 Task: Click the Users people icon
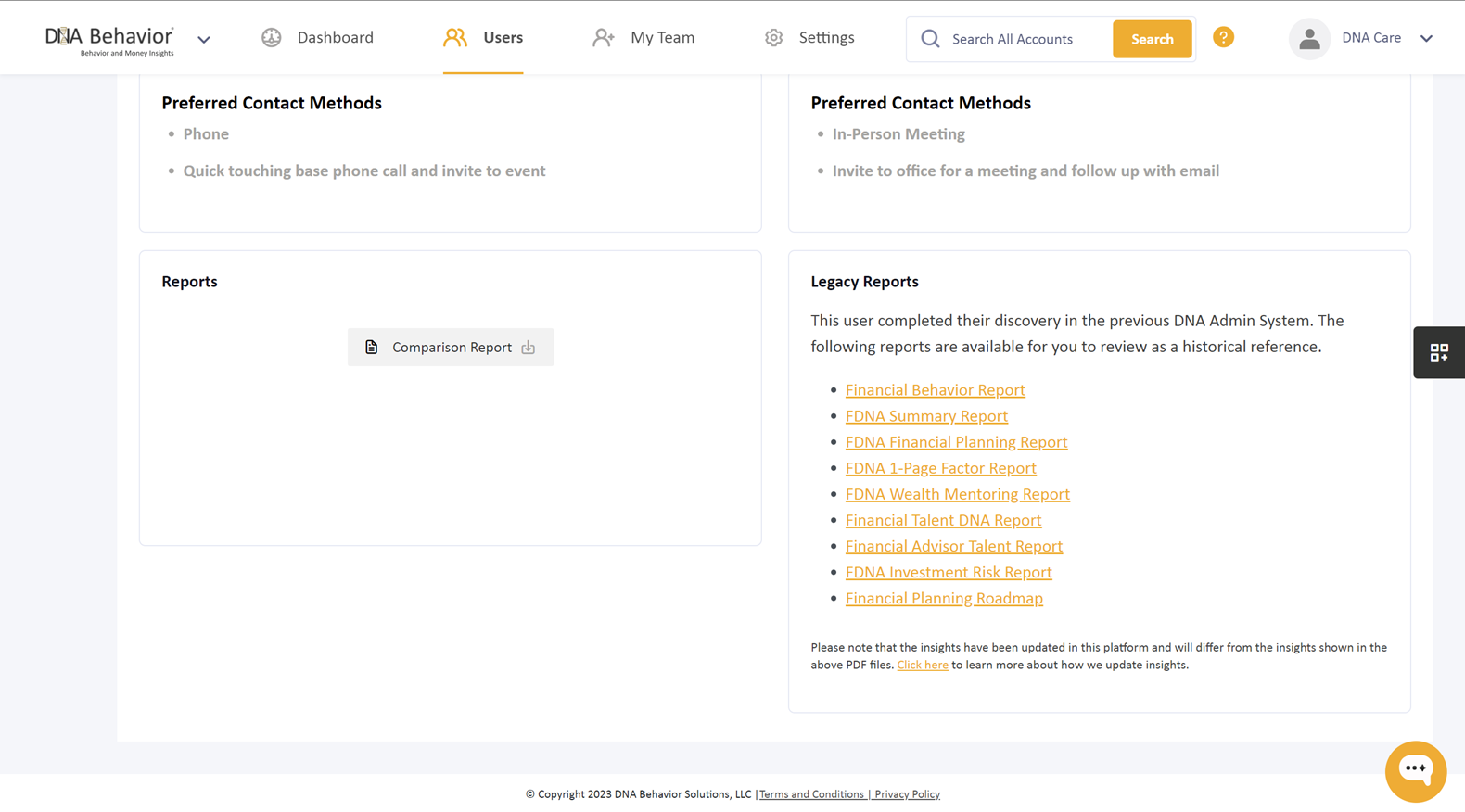click(x=455, y=37)
